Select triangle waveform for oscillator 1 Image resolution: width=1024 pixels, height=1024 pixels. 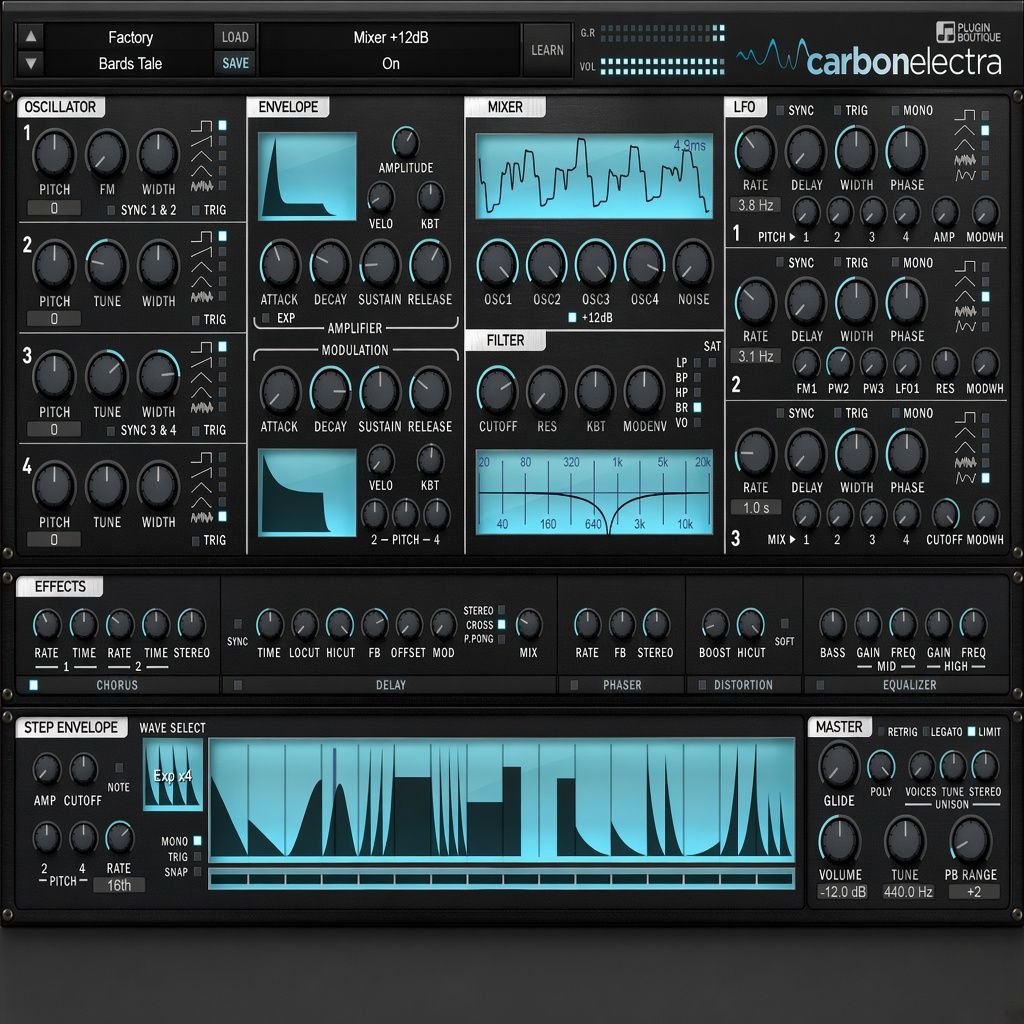(223, 155)
